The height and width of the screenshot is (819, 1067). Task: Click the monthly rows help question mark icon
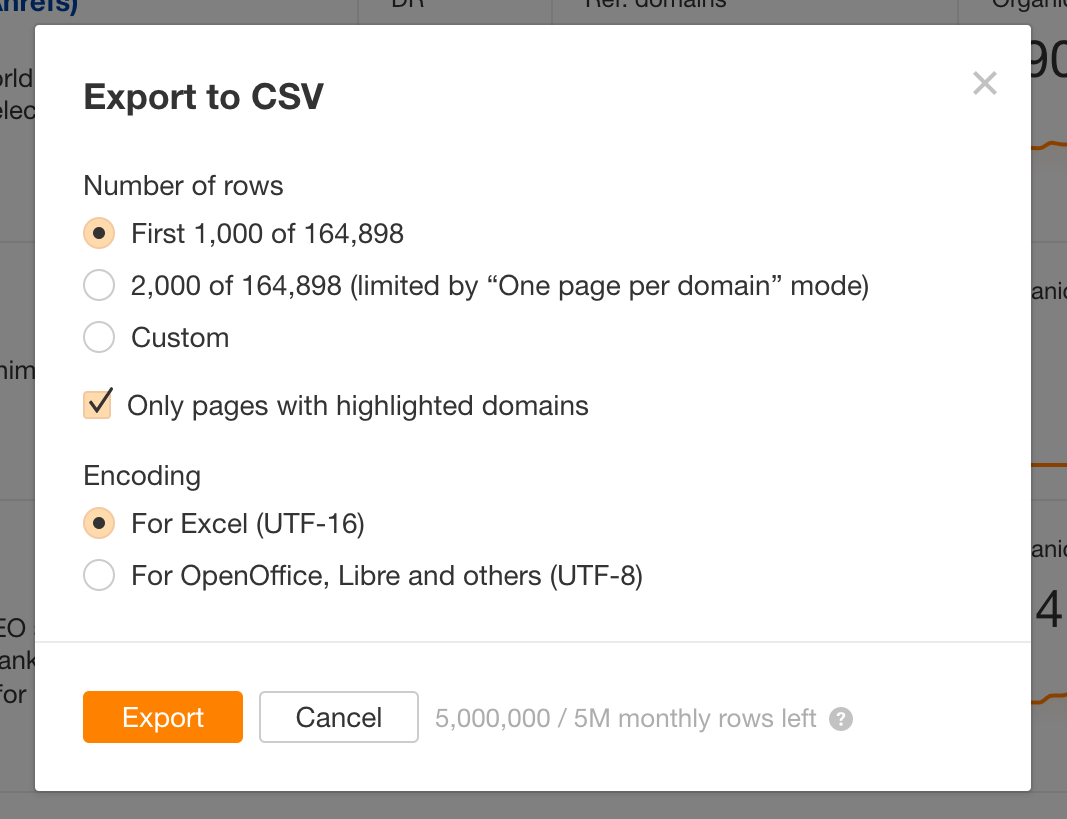click(x=841, y=719)
